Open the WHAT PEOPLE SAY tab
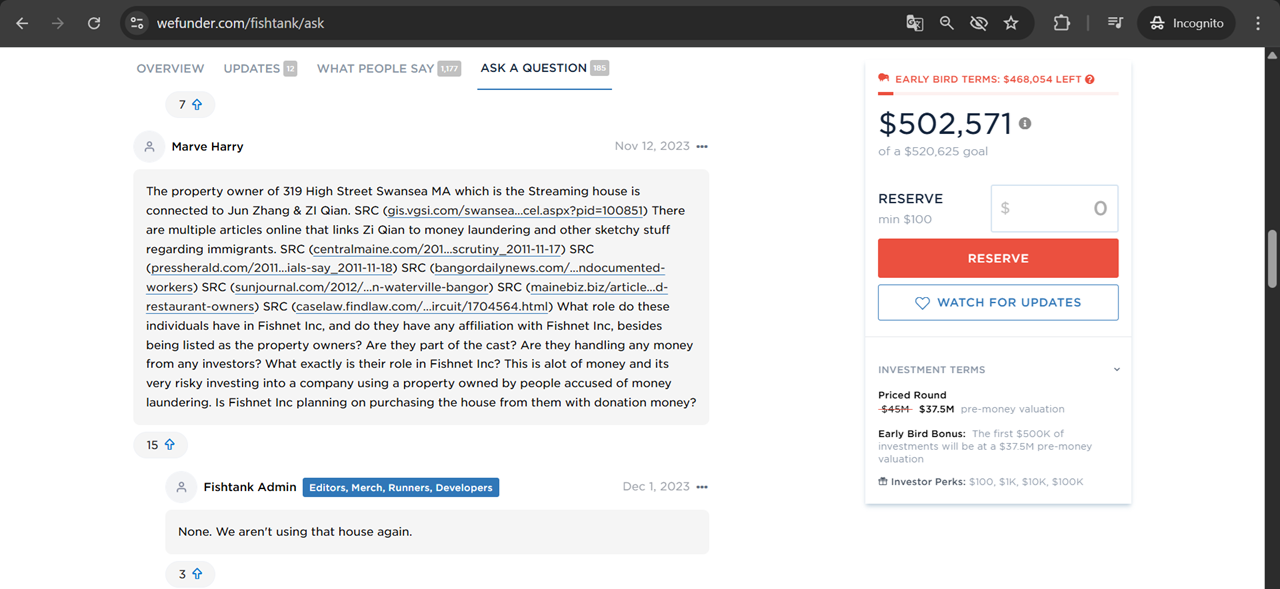 (x=388, y=68)
